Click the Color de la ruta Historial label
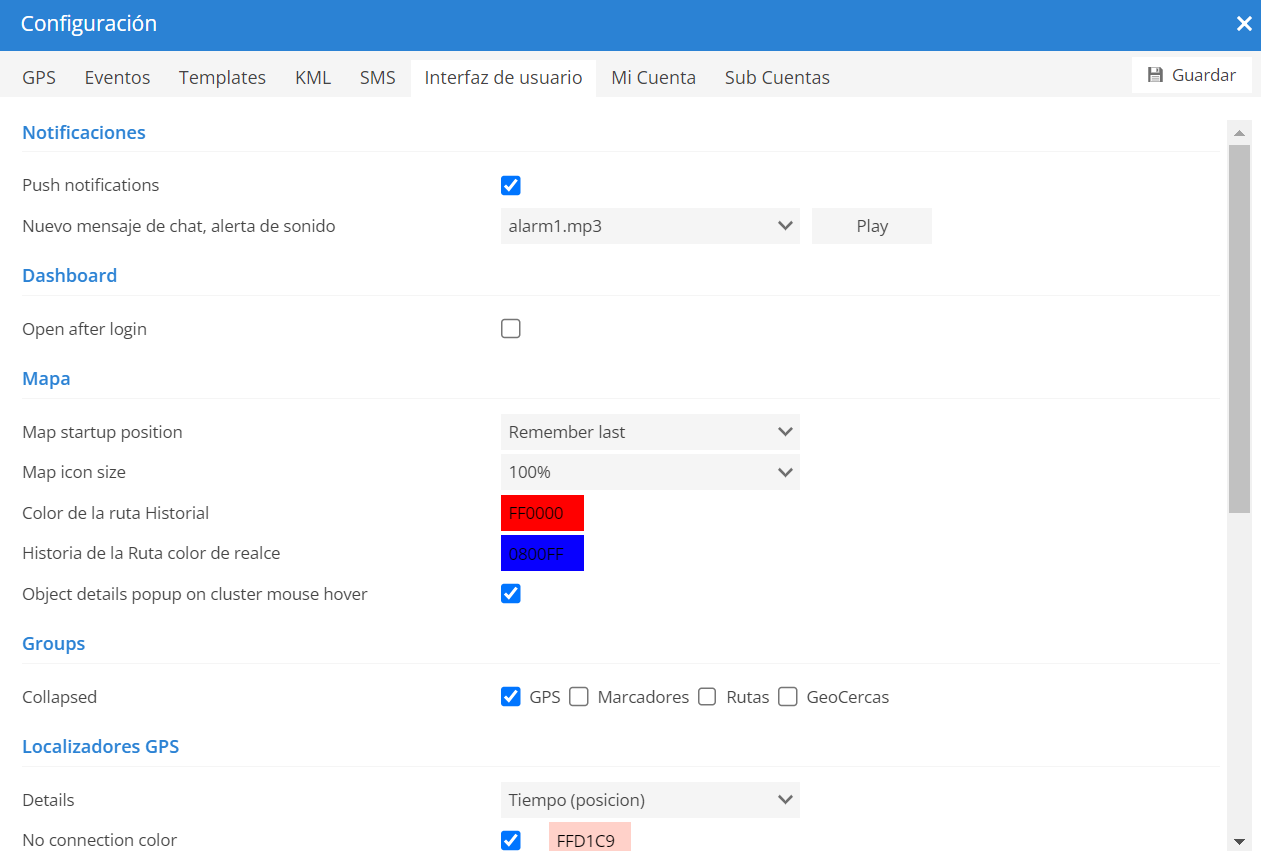Screen dimensions: 1261x851 point(116,513)
